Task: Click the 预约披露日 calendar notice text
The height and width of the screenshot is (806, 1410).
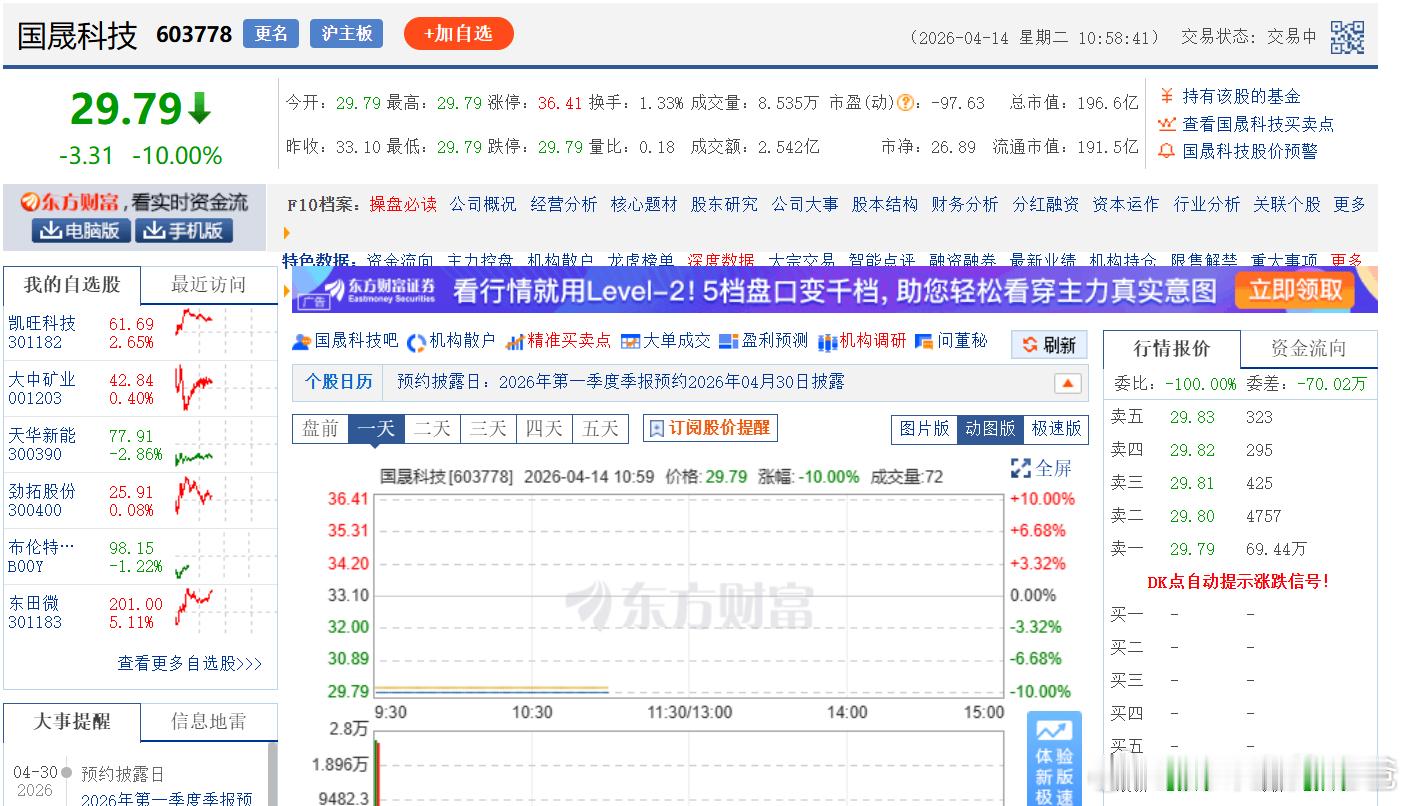Action: tap(621, 382)
